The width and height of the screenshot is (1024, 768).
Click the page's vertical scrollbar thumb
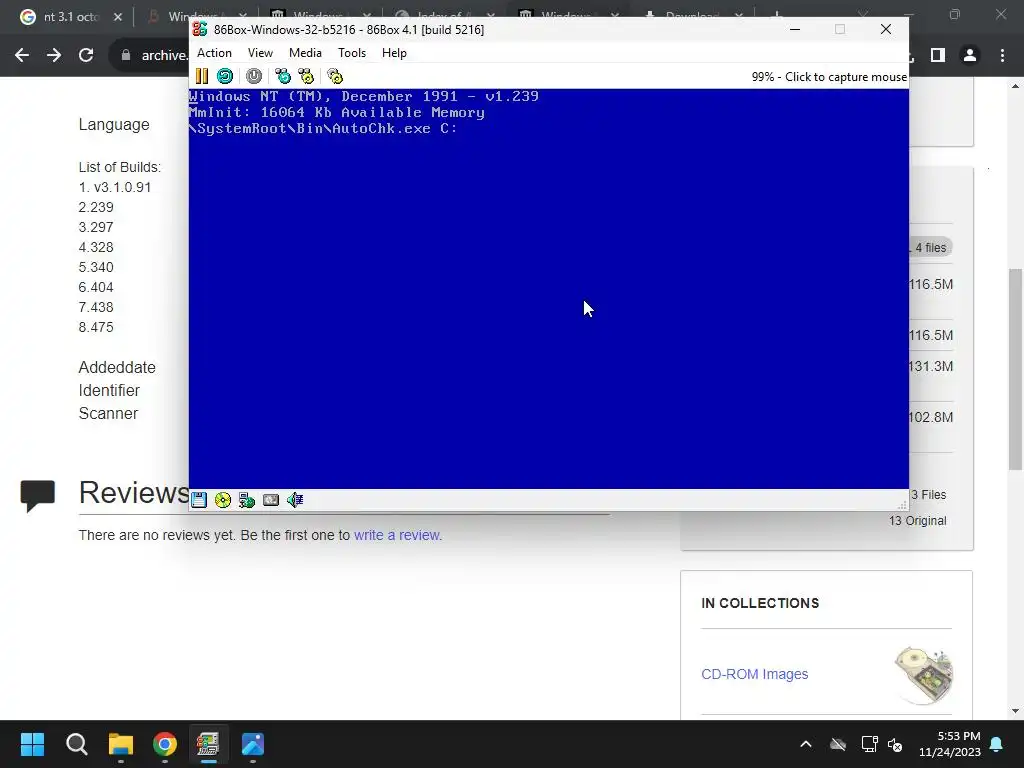pos(1015,369)
